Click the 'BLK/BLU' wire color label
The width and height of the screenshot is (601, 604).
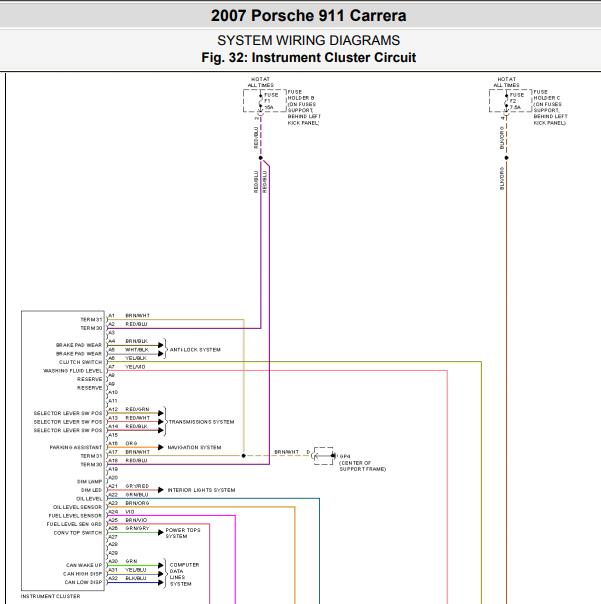click(x=136, y=579)
